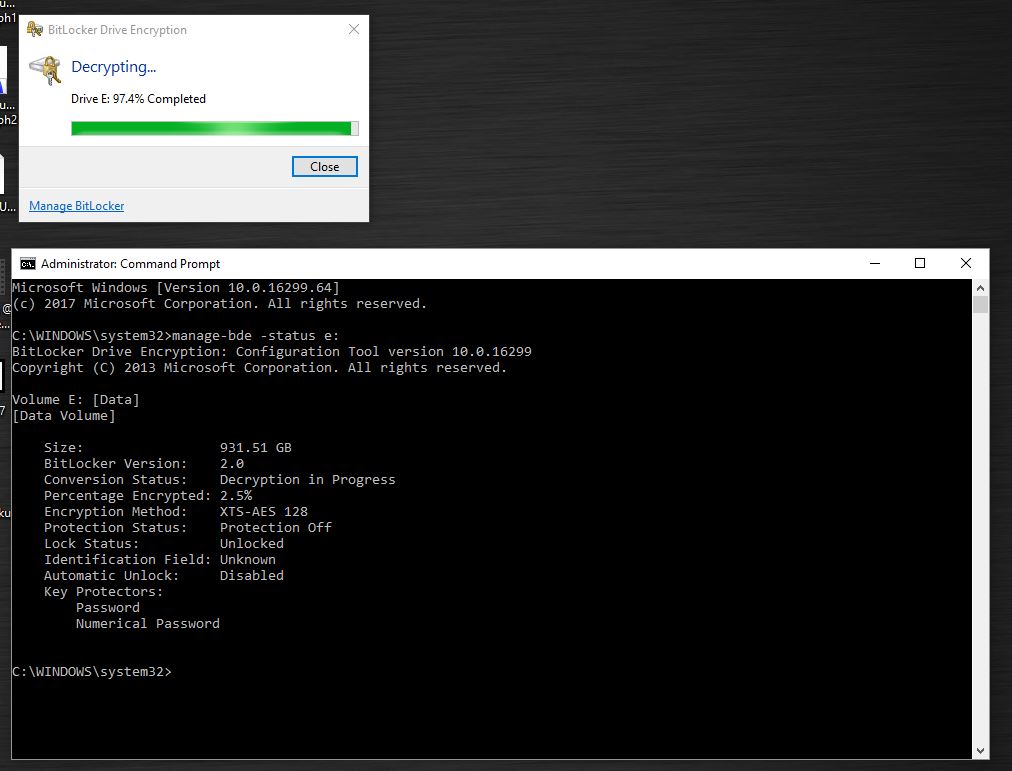The image size is (1012, 771).
Task: Click the 'manage-bde -status e:' command text
Action: pos(256,335)
